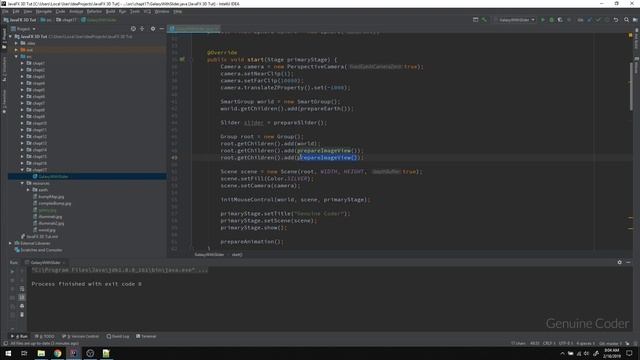Click the Git branch widget in status bar

click(611, 343)
